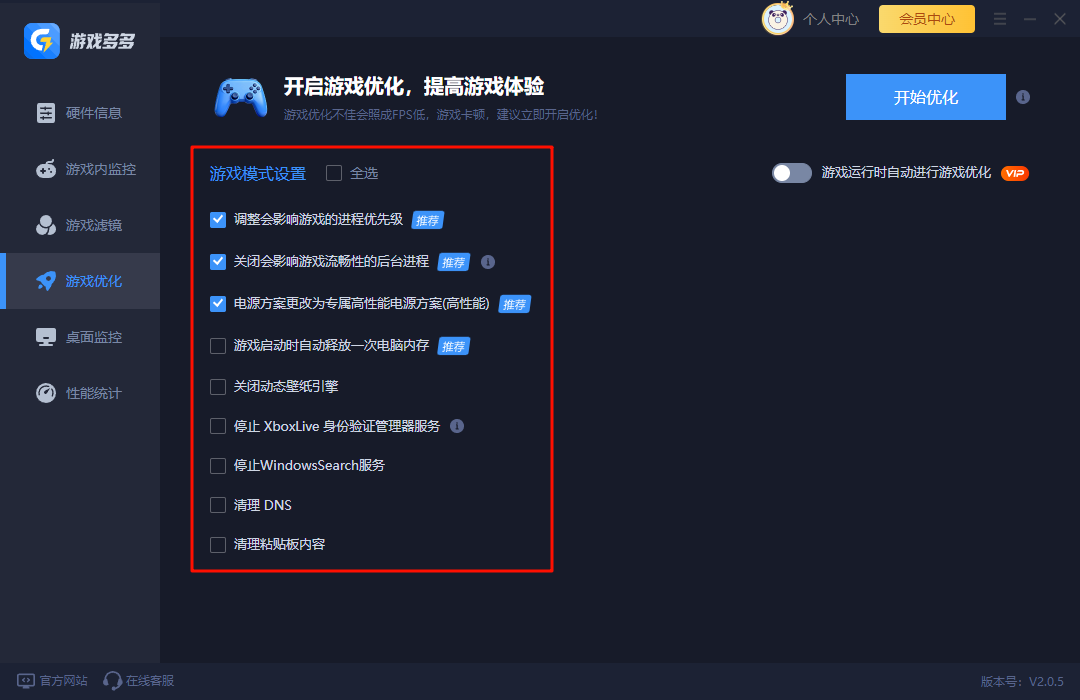Toggle 游戏运行时自动进行游戏优化 switch
This screenshot has height=700, width=1080.
point(791,173)
